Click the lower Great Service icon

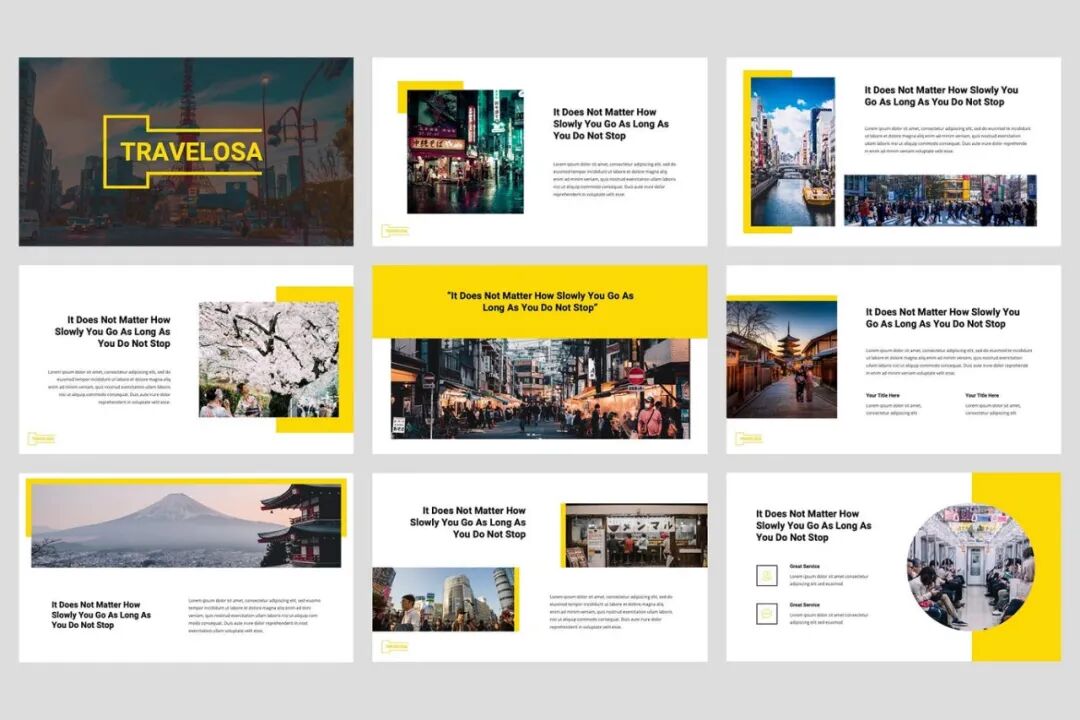click(767, 613)
